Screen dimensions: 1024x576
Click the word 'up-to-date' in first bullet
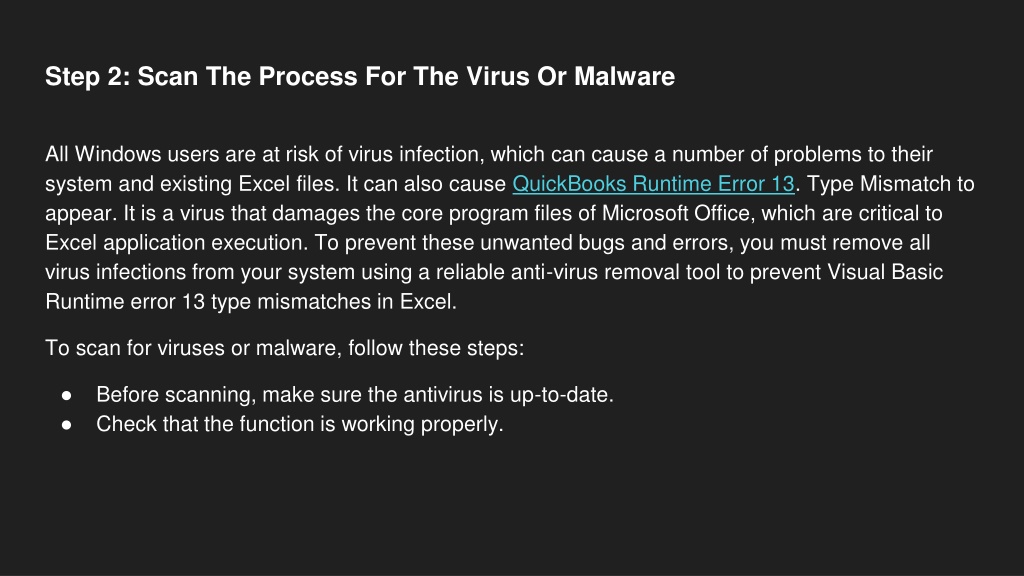[558, 395]
